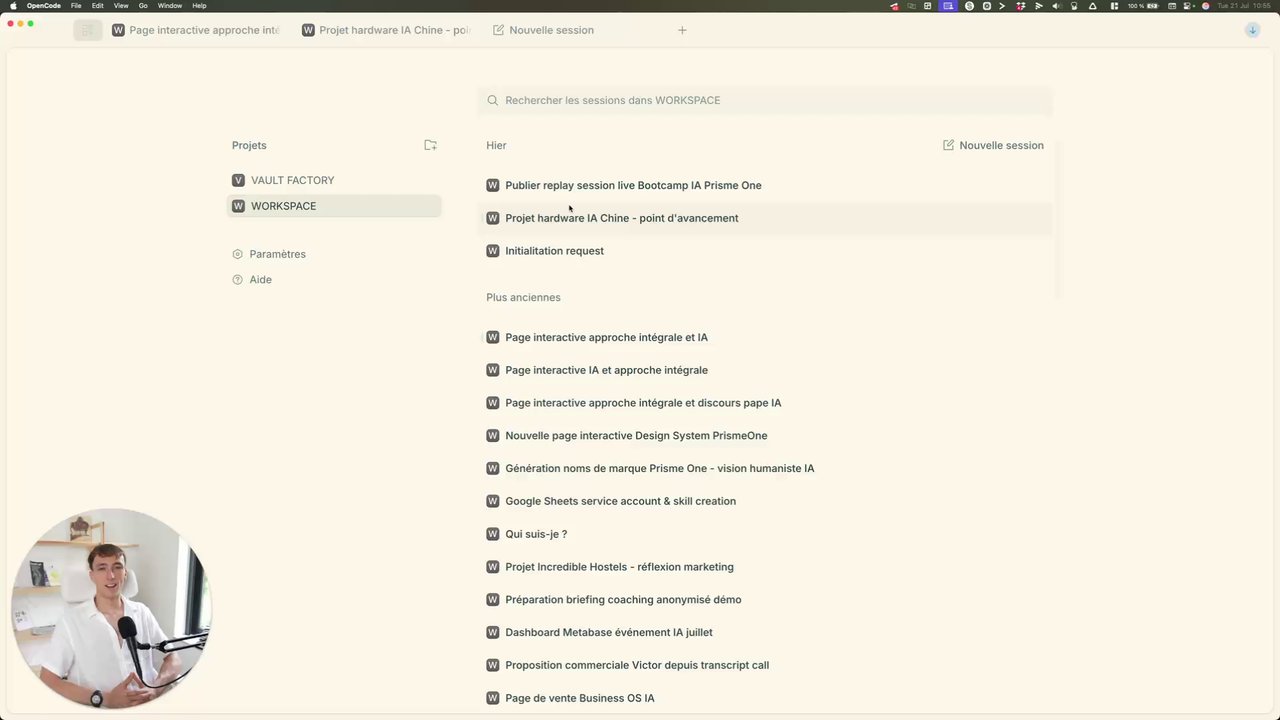
Task: Switch to Projet hardware IA Chine tab
Action: [387, 30]
